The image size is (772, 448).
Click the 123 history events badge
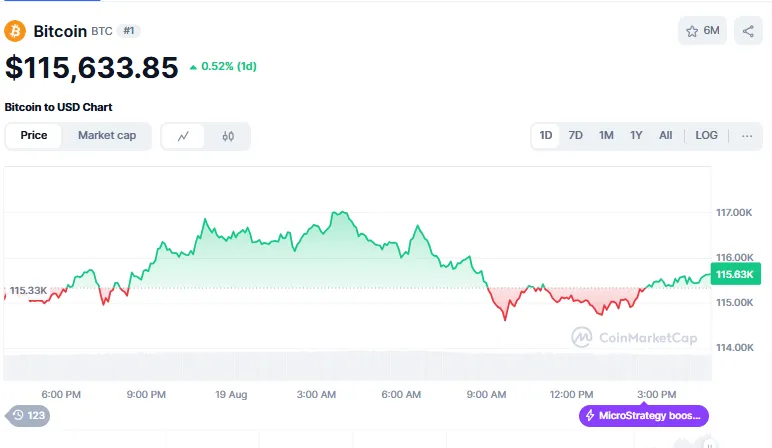coord(28,415)
